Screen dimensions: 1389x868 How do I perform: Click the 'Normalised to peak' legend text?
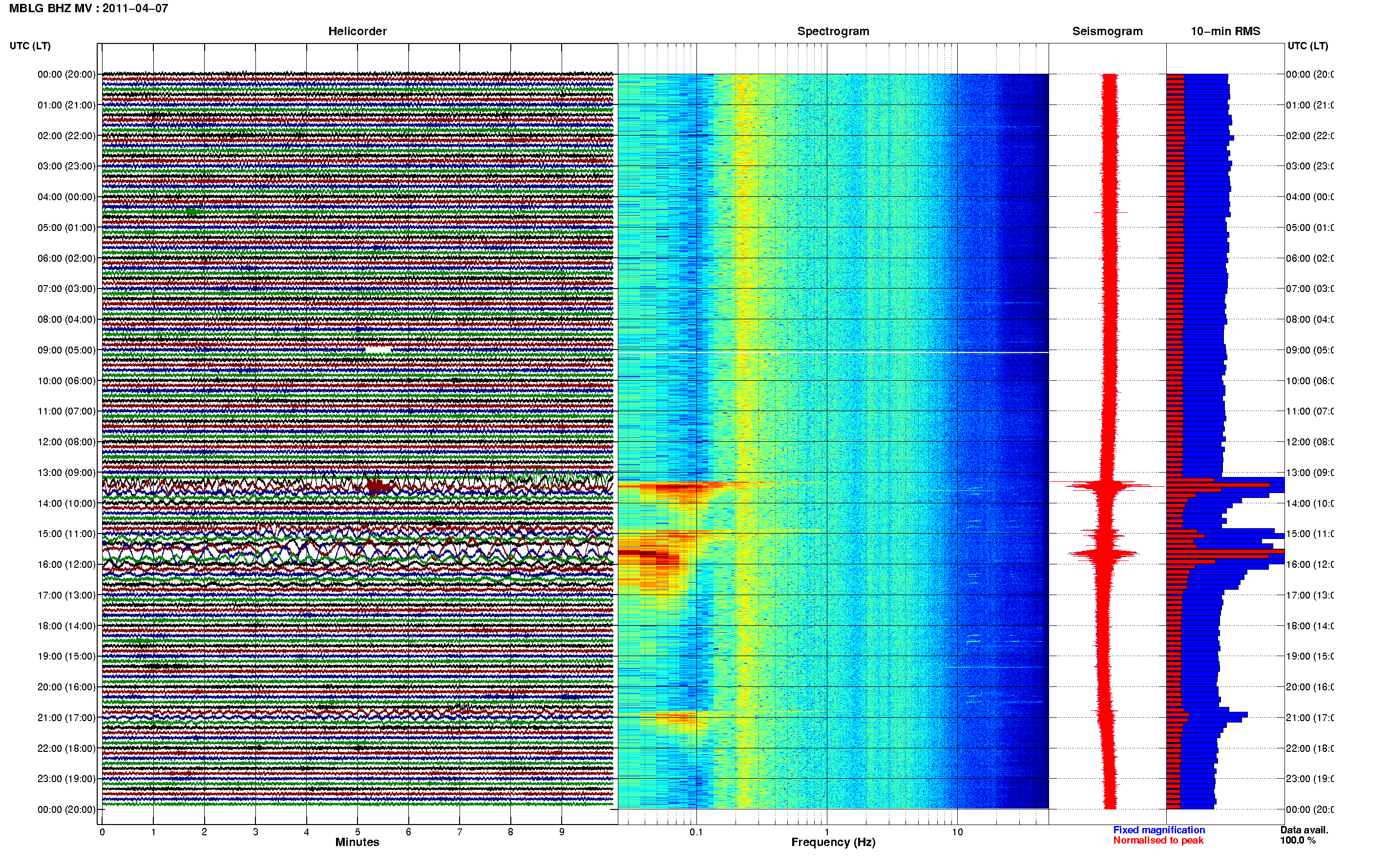coord(1158,840)
